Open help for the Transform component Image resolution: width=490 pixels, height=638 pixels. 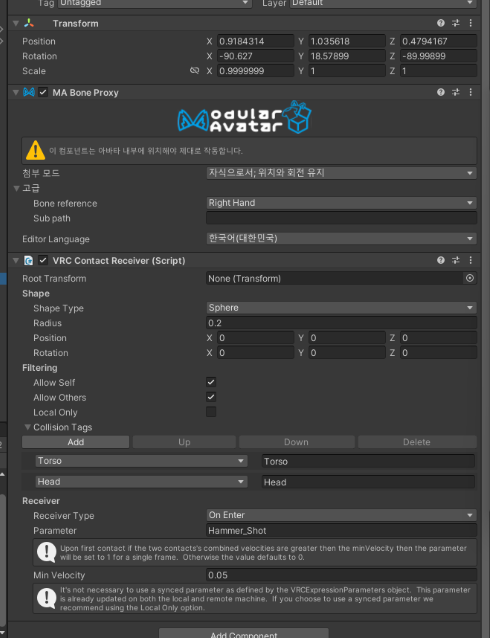coord(441,23)
